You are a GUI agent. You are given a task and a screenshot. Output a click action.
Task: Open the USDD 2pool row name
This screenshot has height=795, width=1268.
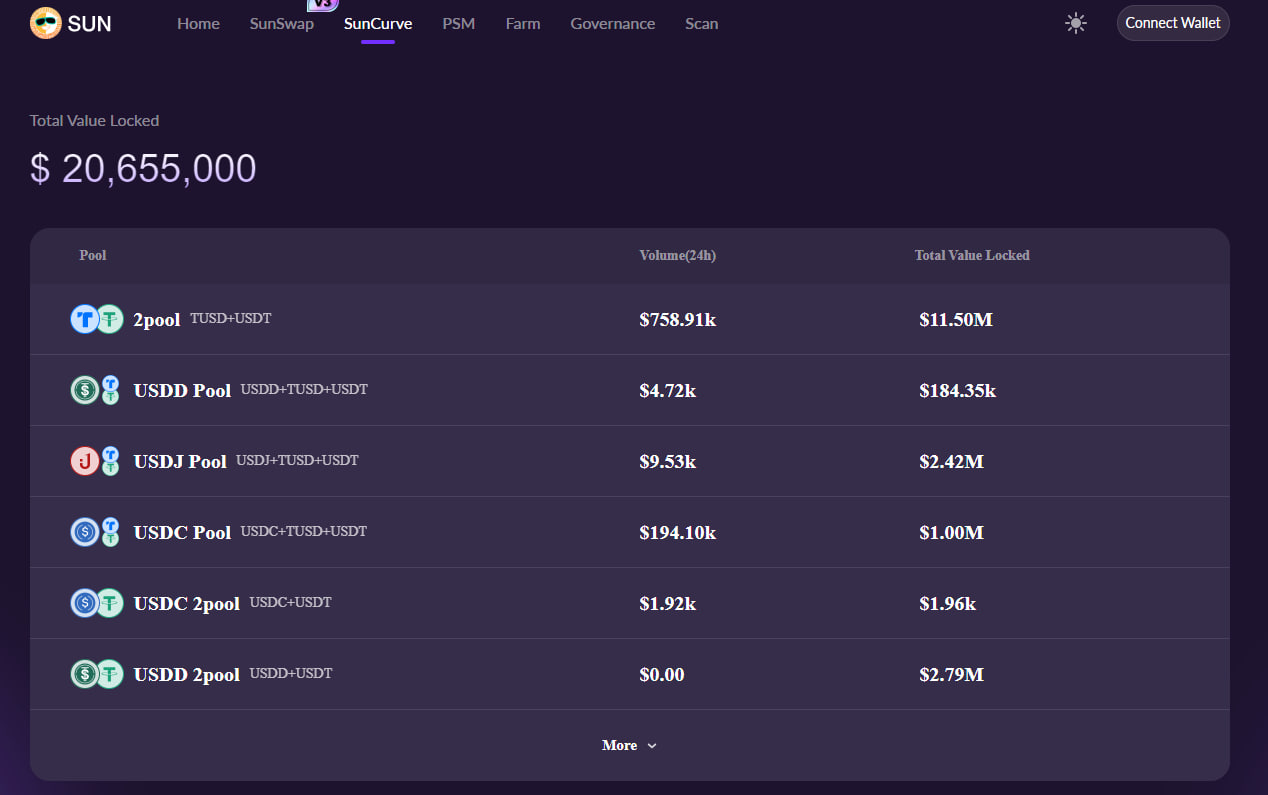(x=187, y=675)
